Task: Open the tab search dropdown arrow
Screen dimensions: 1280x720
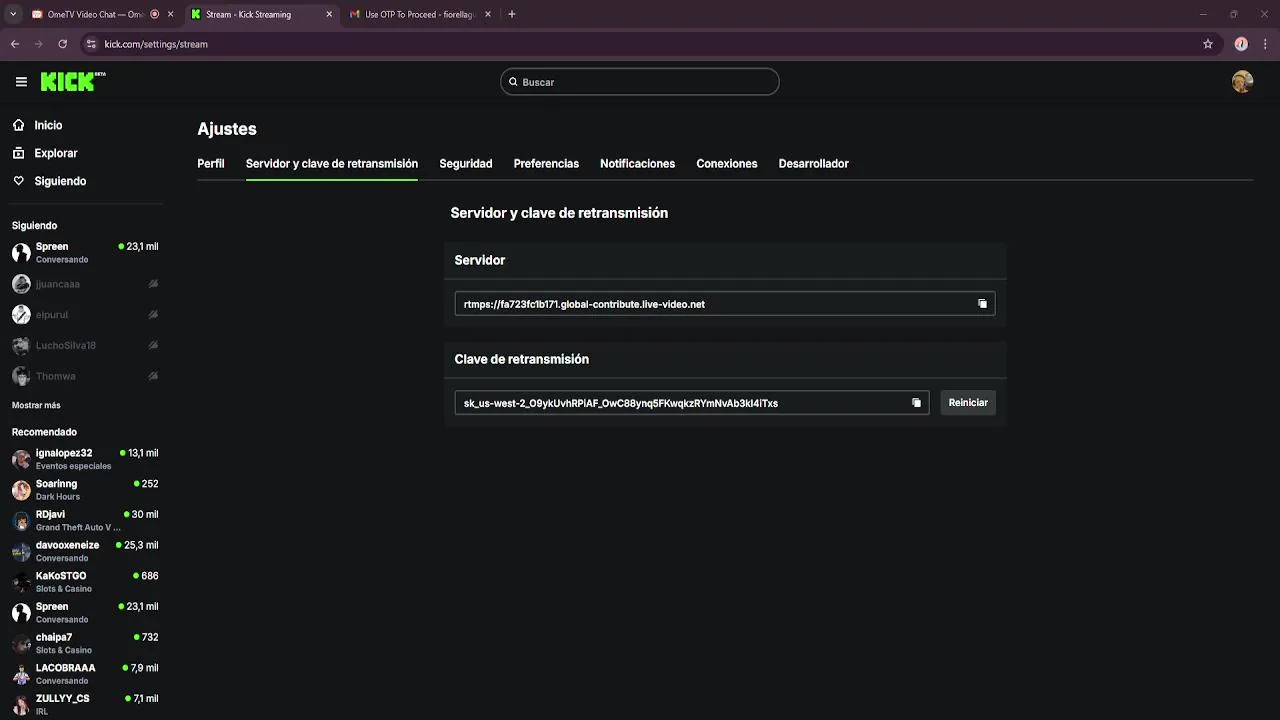Action: [12, 14]
